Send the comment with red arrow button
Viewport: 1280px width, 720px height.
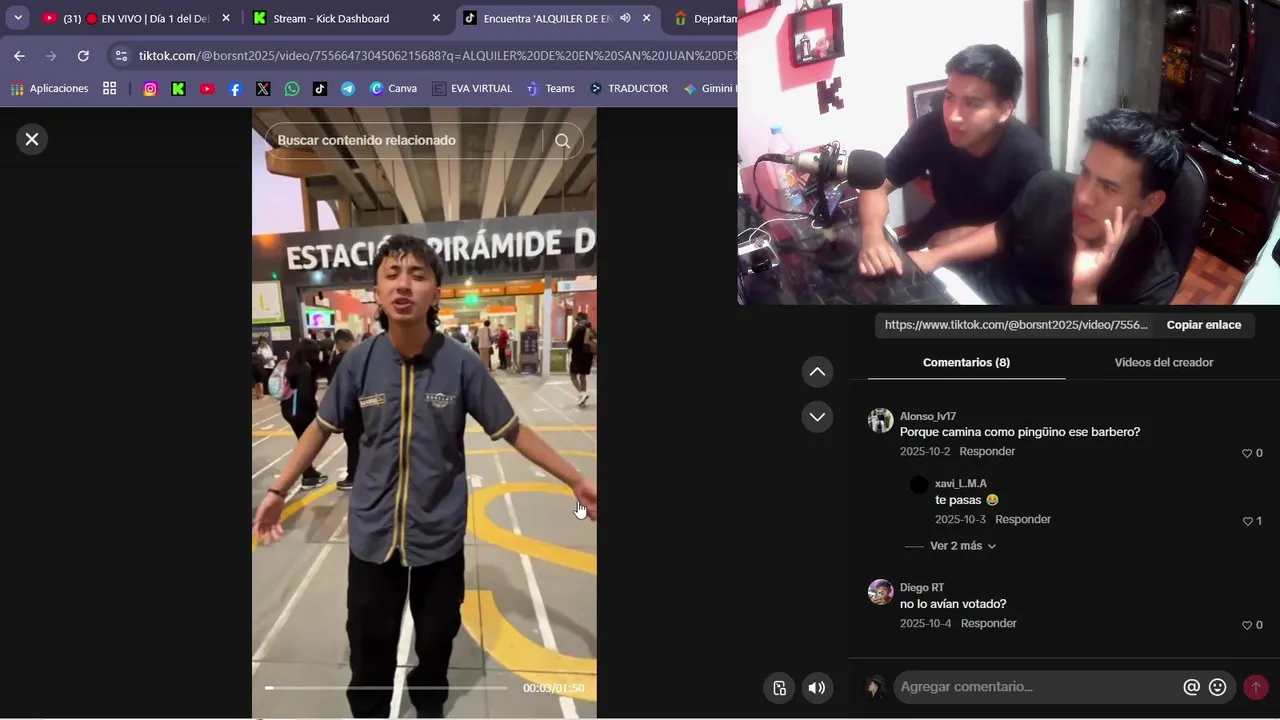pyautogui.click(x=1255, y=687)
